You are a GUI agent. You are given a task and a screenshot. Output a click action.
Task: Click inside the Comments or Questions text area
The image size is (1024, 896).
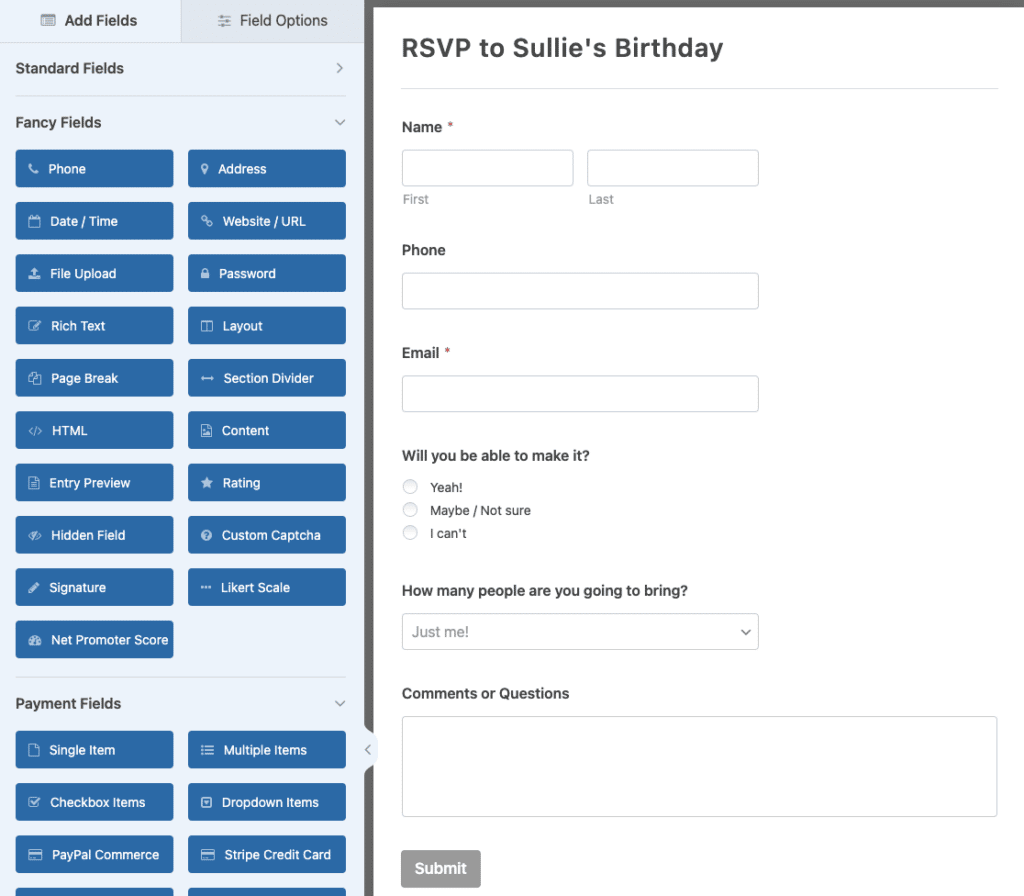pos(699,766)
